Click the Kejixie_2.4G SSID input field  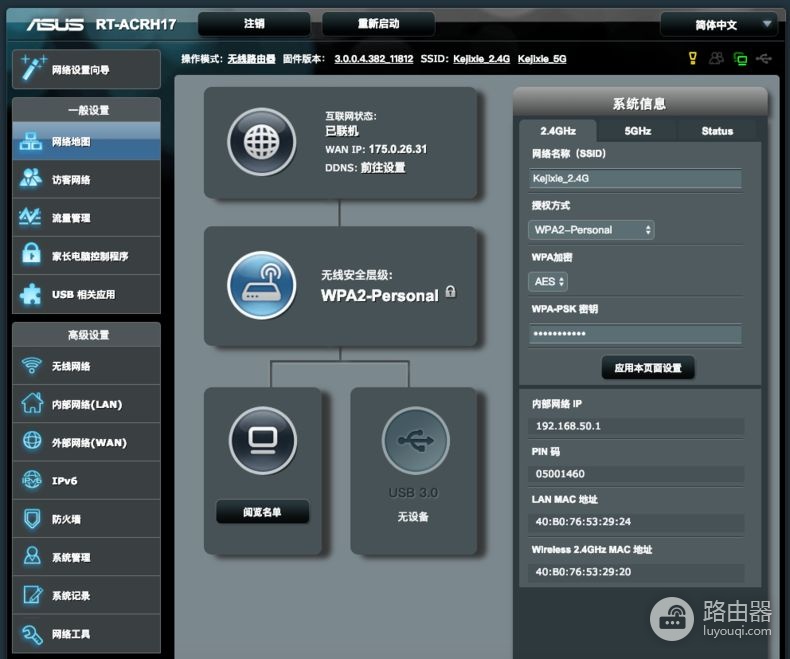(x=635, y=178)
